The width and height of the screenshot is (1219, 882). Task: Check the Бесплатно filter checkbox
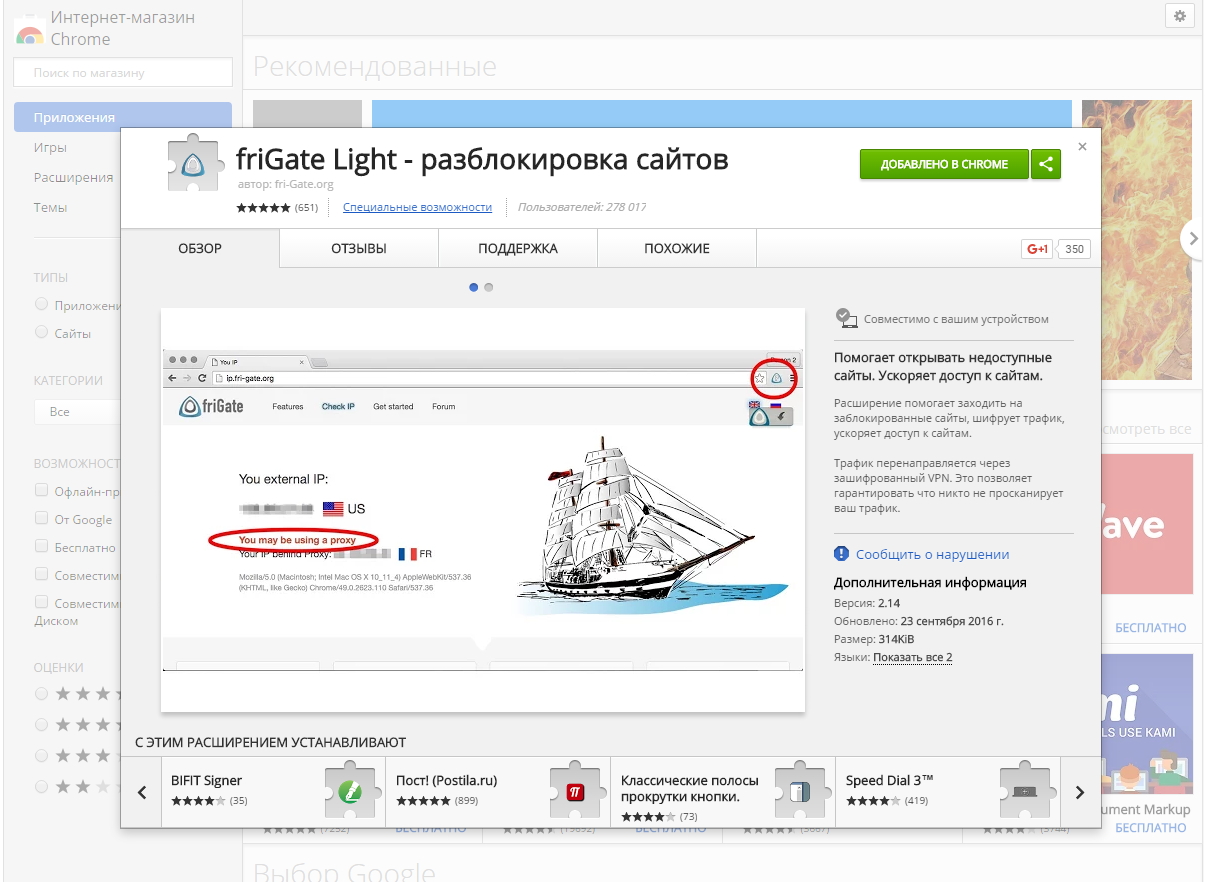coord(41,546)
